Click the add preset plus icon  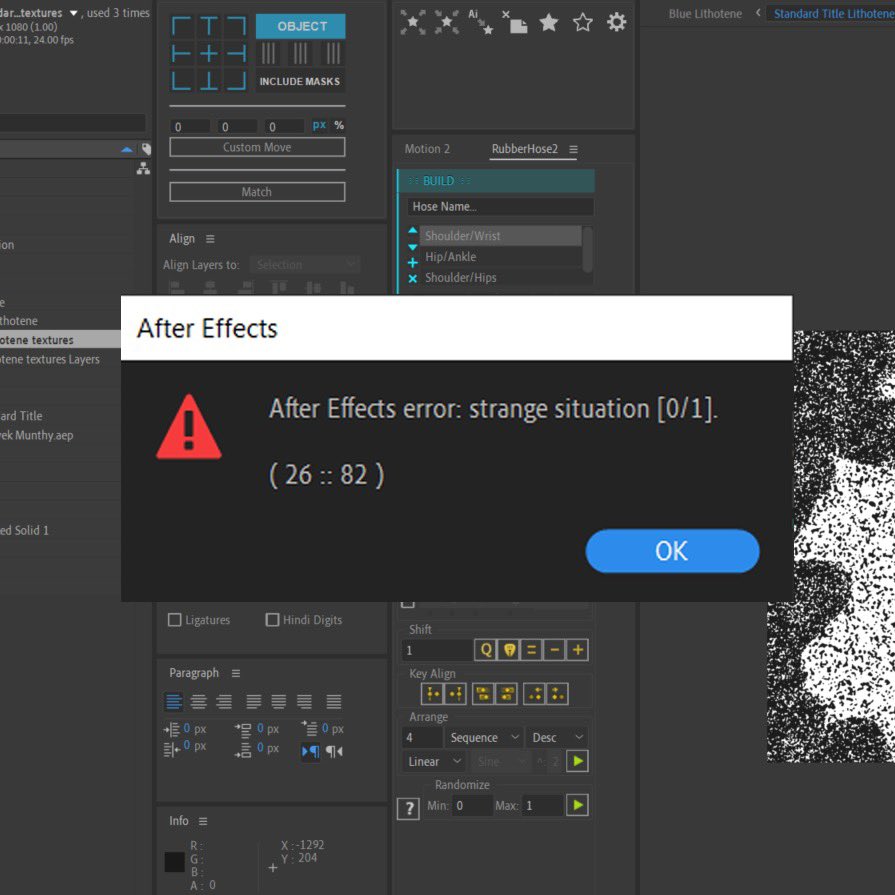pyautogui.click(x=413, y=263)
